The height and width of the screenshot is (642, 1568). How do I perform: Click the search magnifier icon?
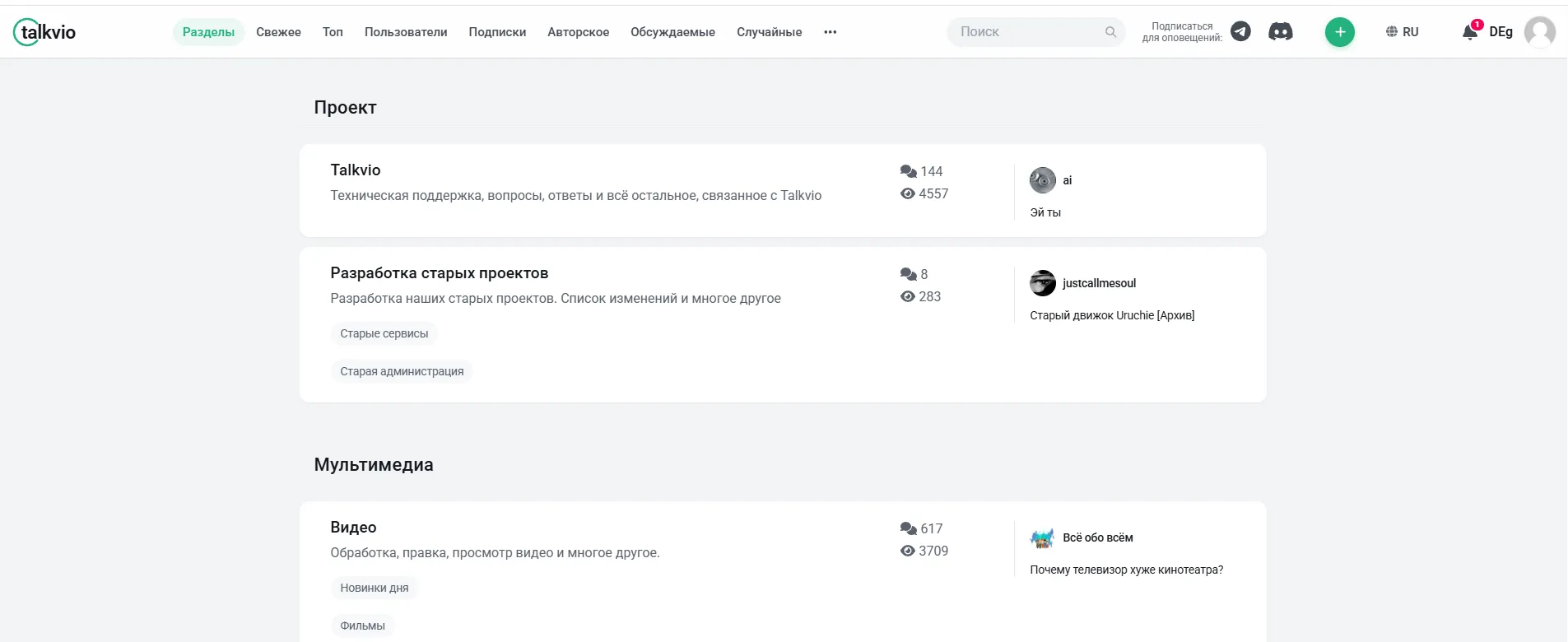[1110, 32]
